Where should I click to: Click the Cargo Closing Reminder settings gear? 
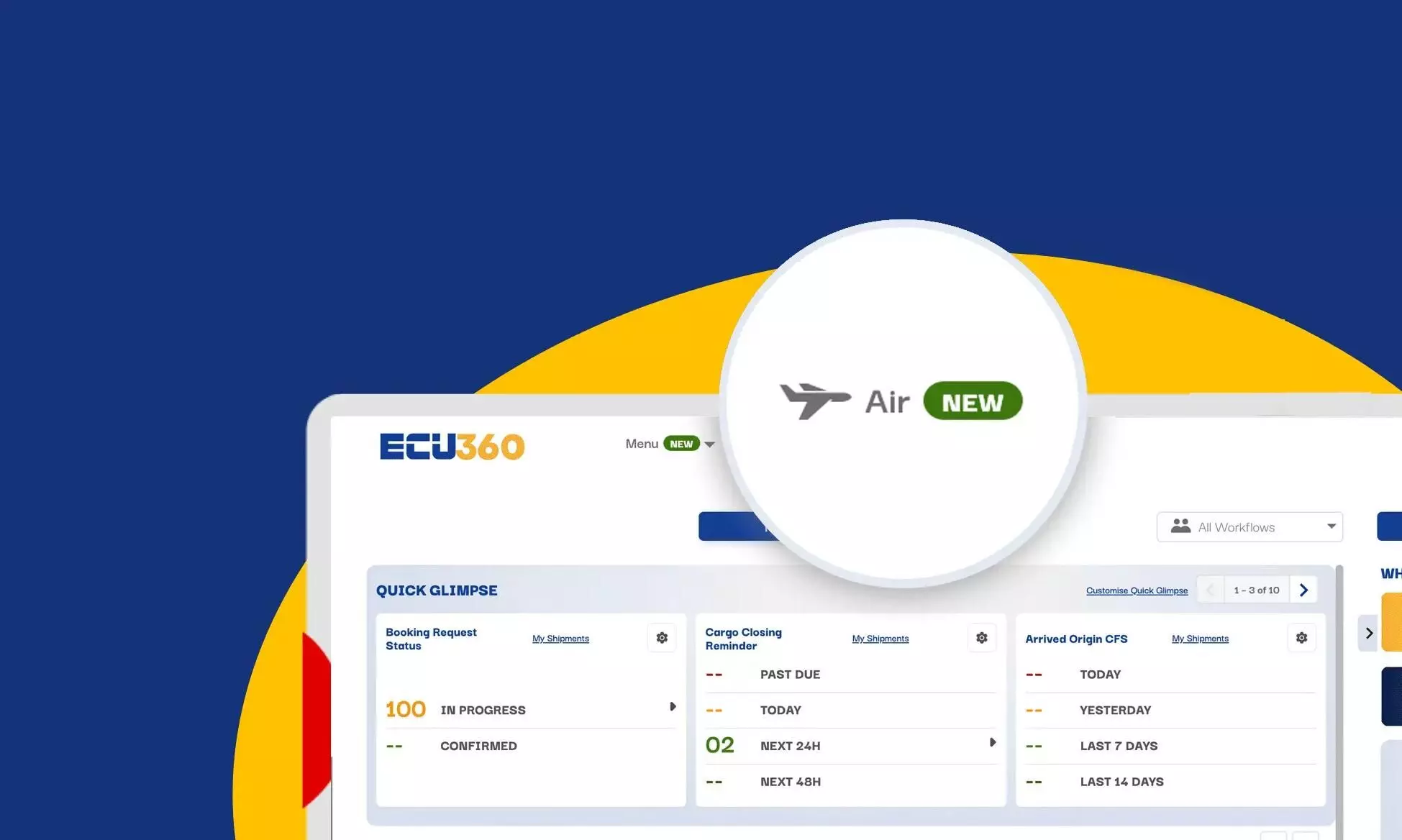point(981,638)
